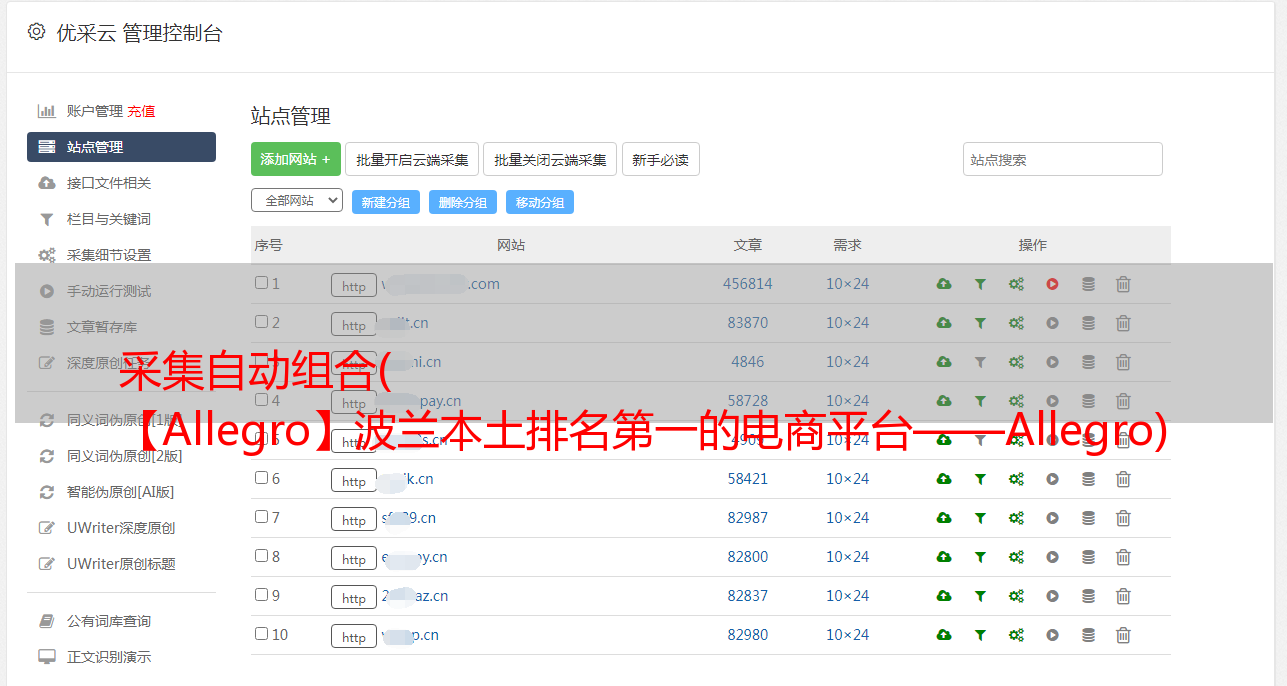Open collection settings gears icon in row 8
Screen dimensions: 1287x686
(1016, 557)
